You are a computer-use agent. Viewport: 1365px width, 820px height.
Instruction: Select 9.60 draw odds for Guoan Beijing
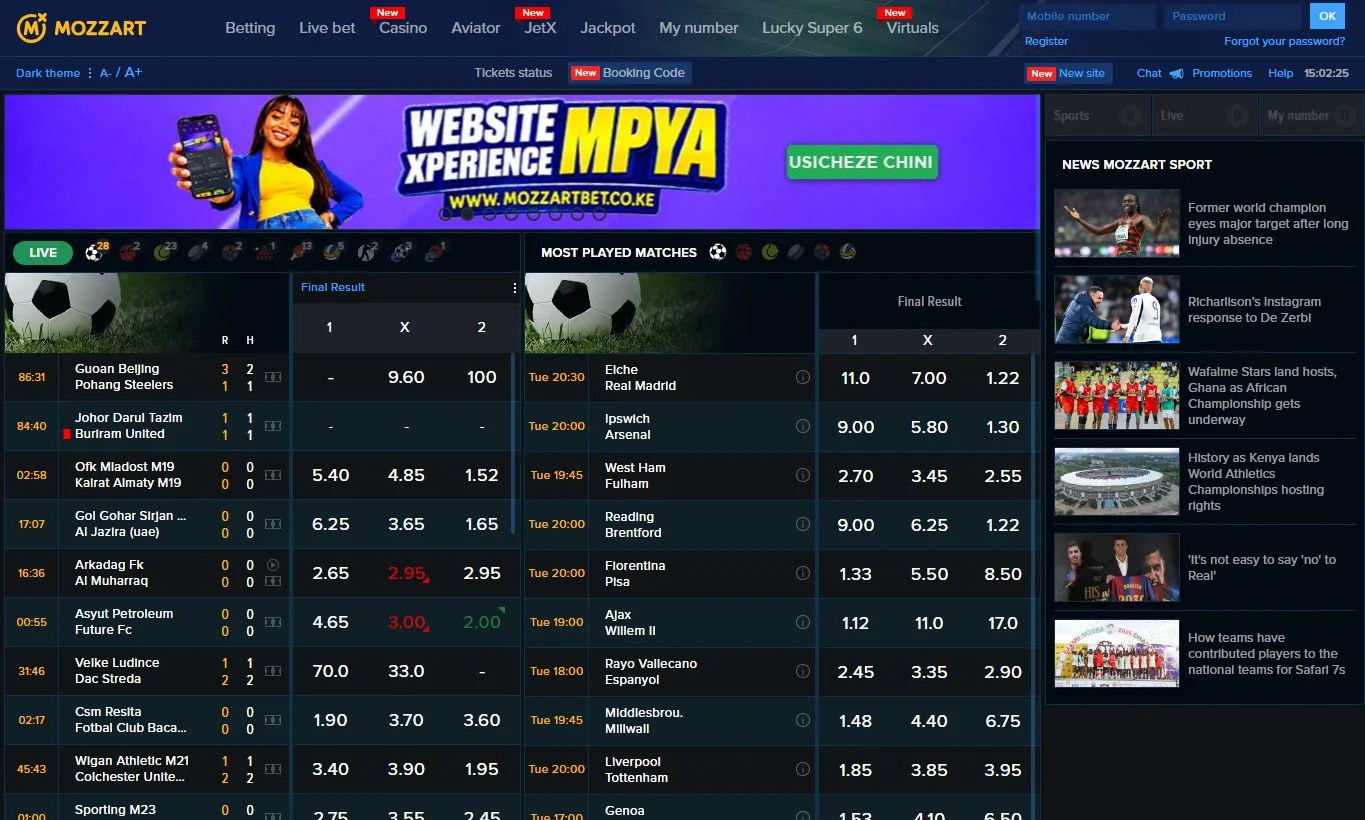point(406,377)
